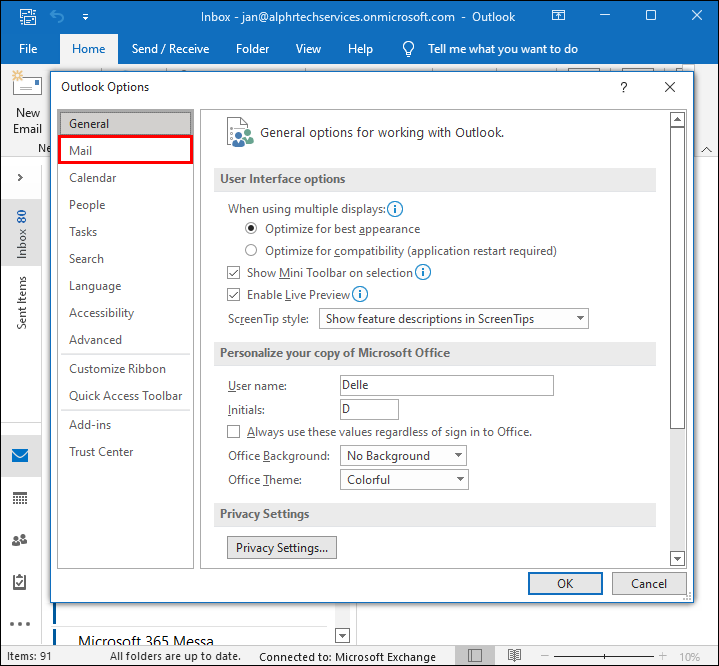Click the Initials input field

tap(369, 409)
